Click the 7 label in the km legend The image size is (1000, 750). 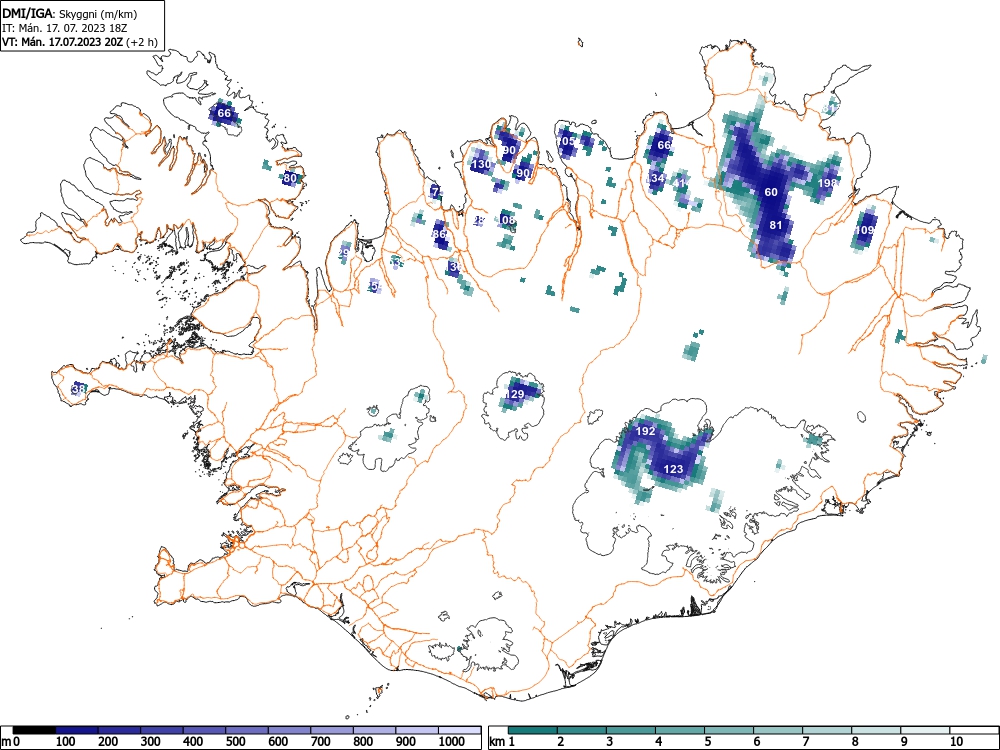(x=806, y=741)
